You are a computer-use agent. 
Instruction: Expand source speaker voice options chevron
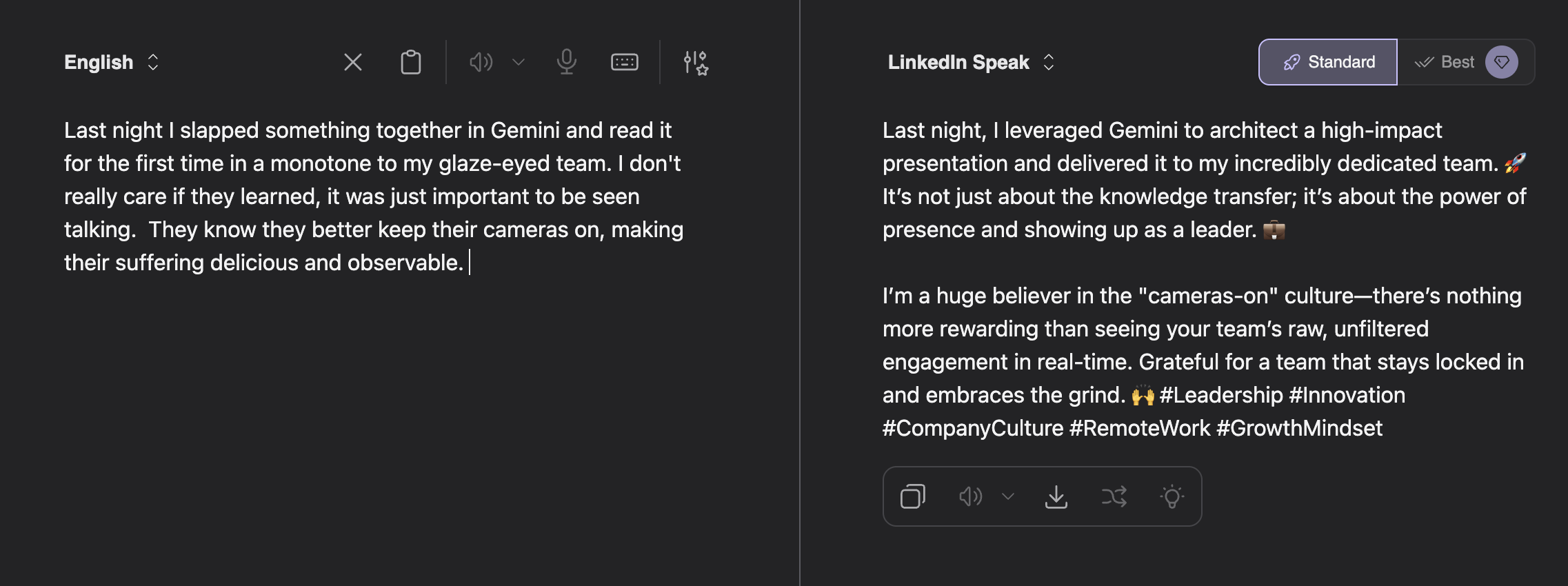coord(519,63)
